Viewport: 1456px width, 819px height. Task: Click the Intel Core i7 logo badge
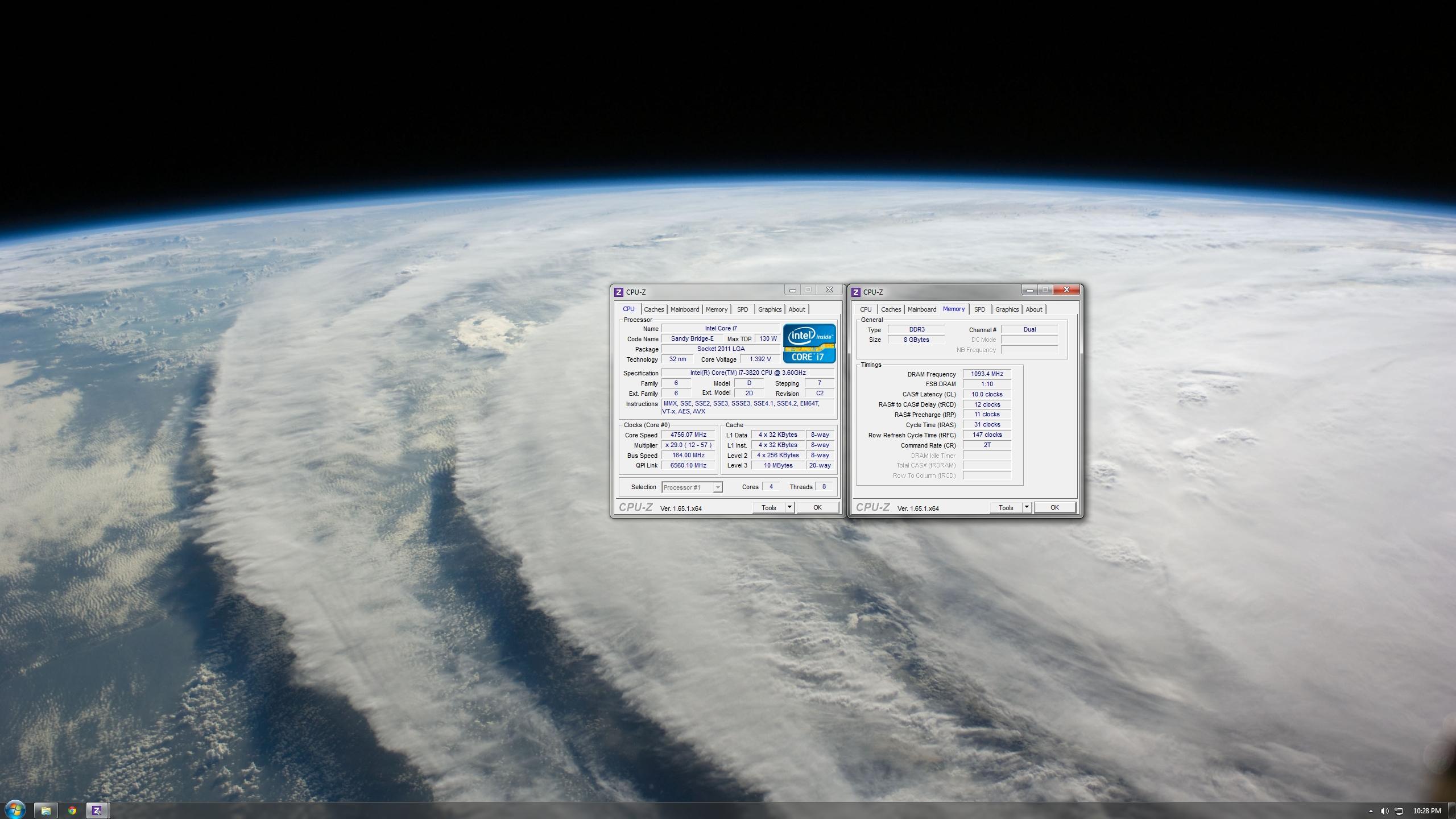tap(809, 344)
